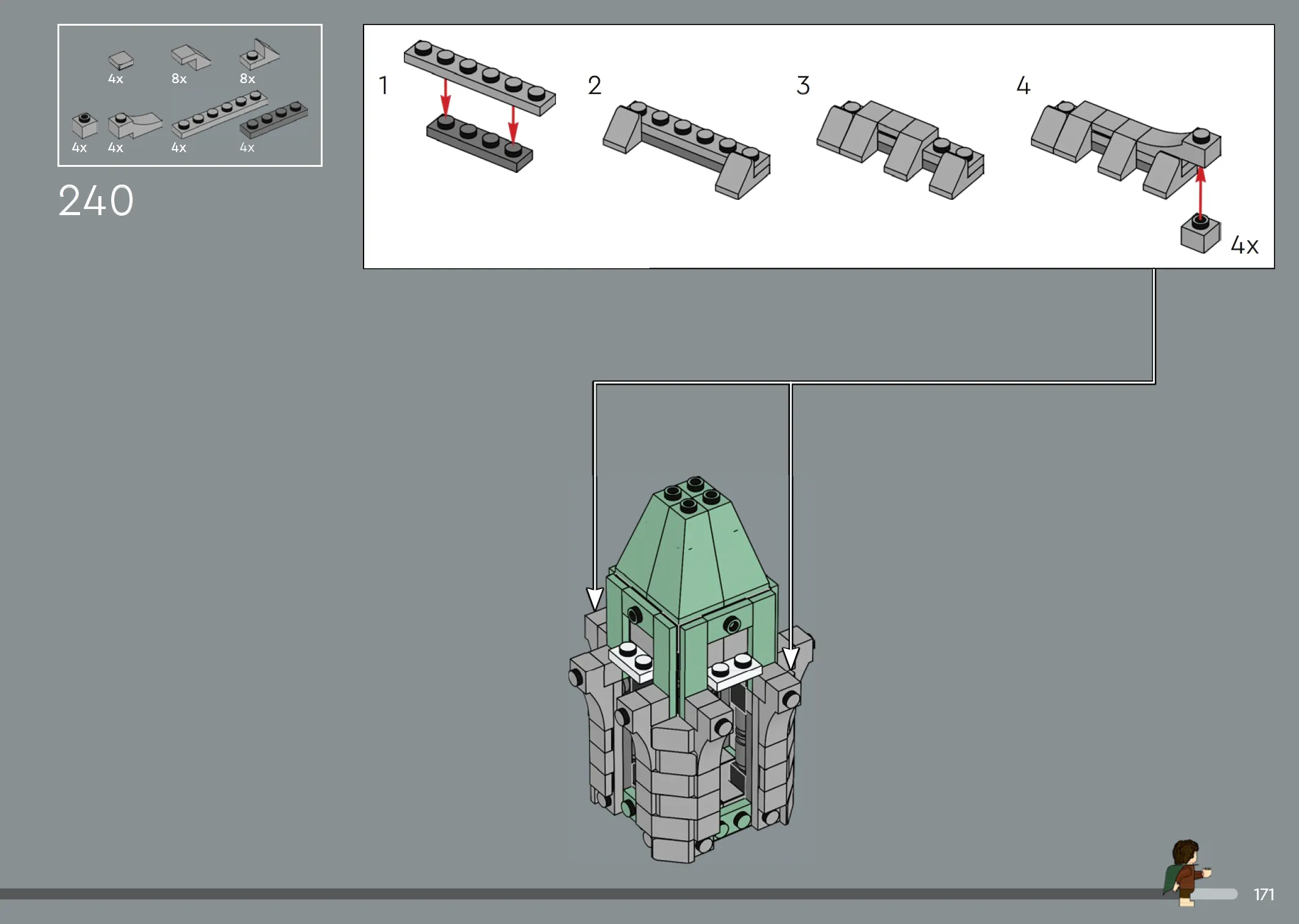Click the "4x" quantity under the 1x6 plate
1299x924 pixels.
pyautogui.click(x=178, y=148)
